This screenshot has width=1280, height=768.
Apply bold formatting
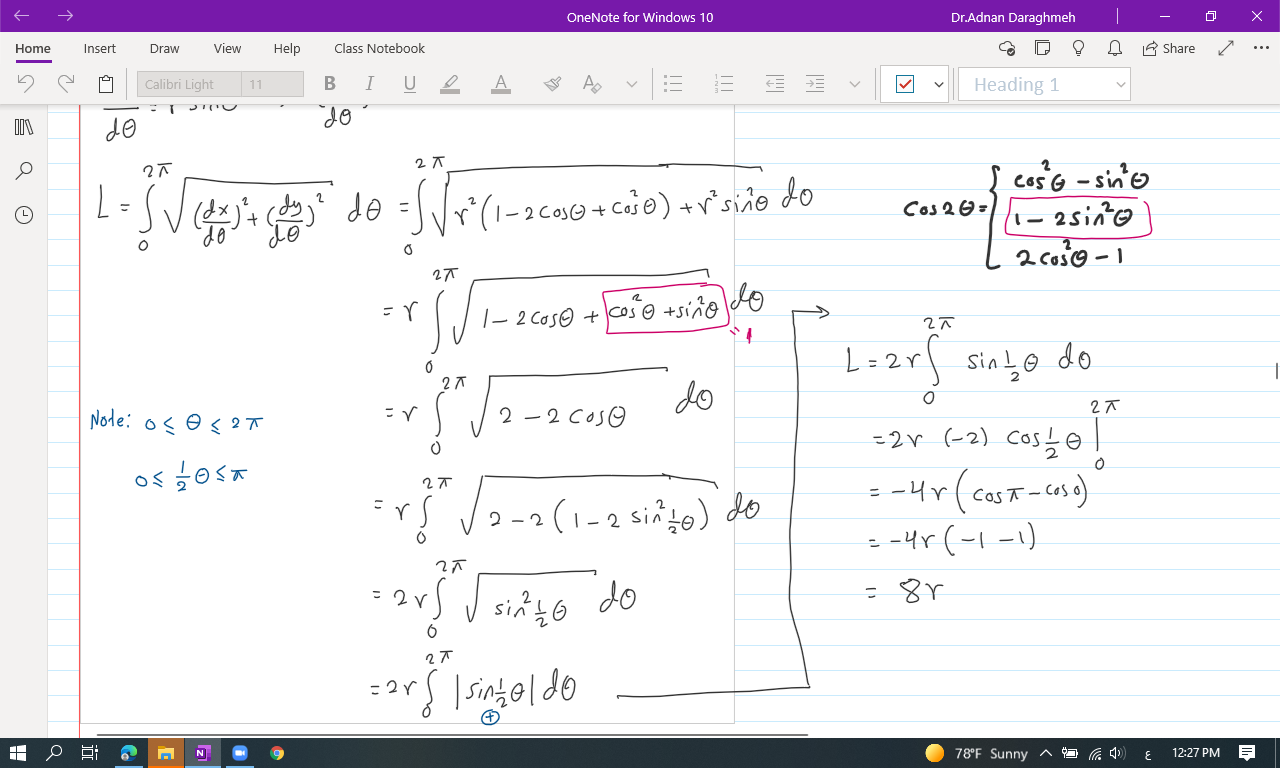coord(330,84)
